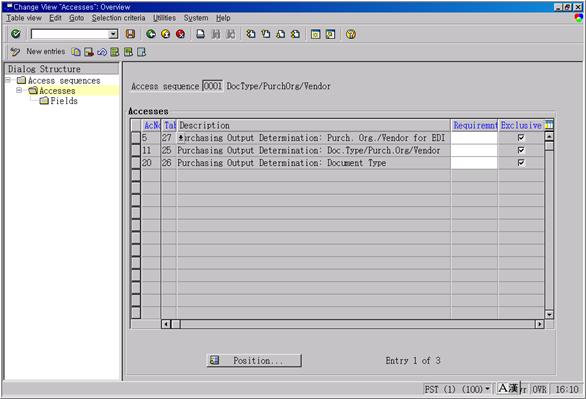Screen dimensions: 586x399
Task: Open the system status dropdown arrow
Action: click(x=487, y=389)
